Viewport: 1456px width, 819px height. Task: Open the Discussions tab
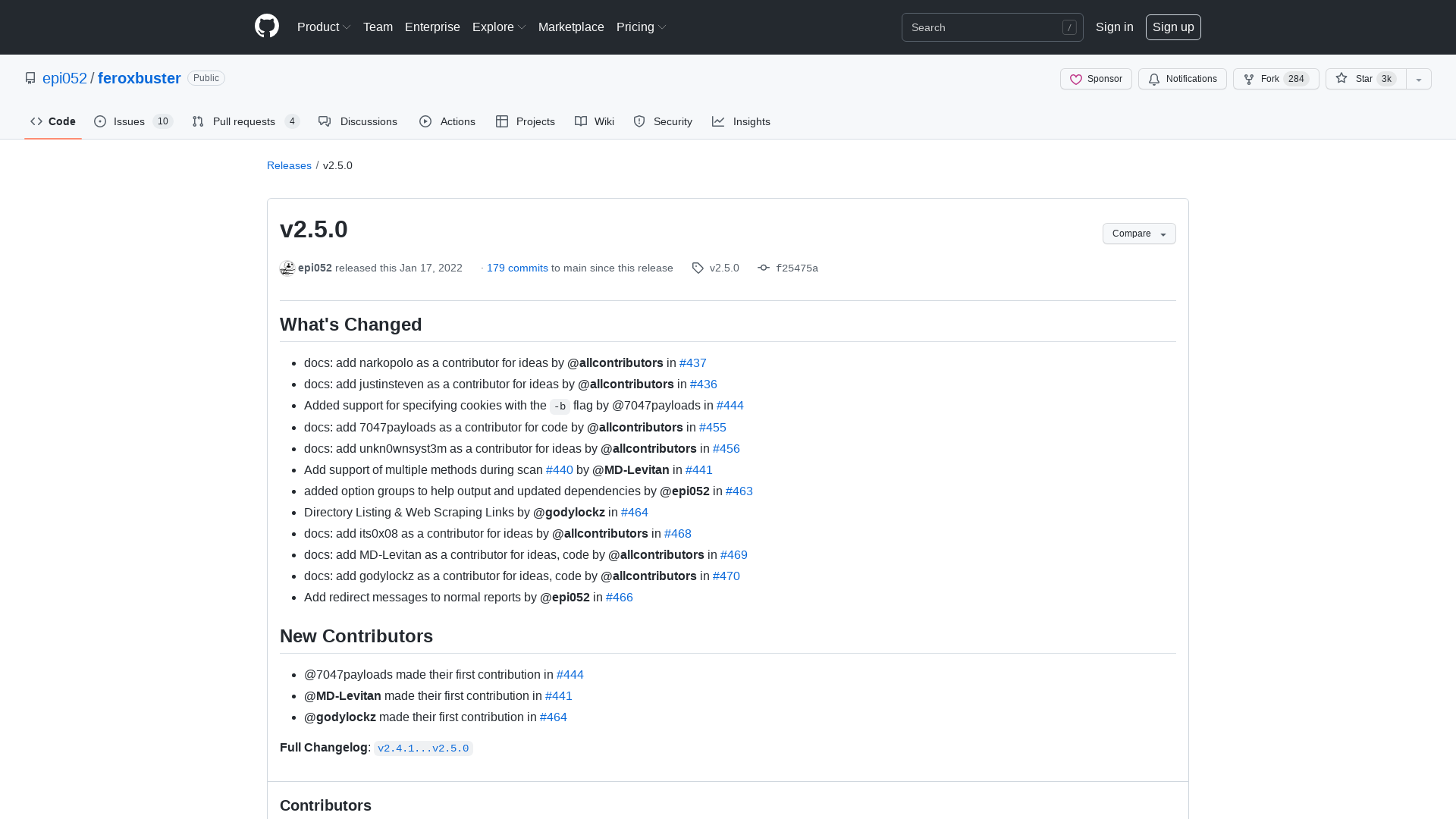[x=358, y=121]
